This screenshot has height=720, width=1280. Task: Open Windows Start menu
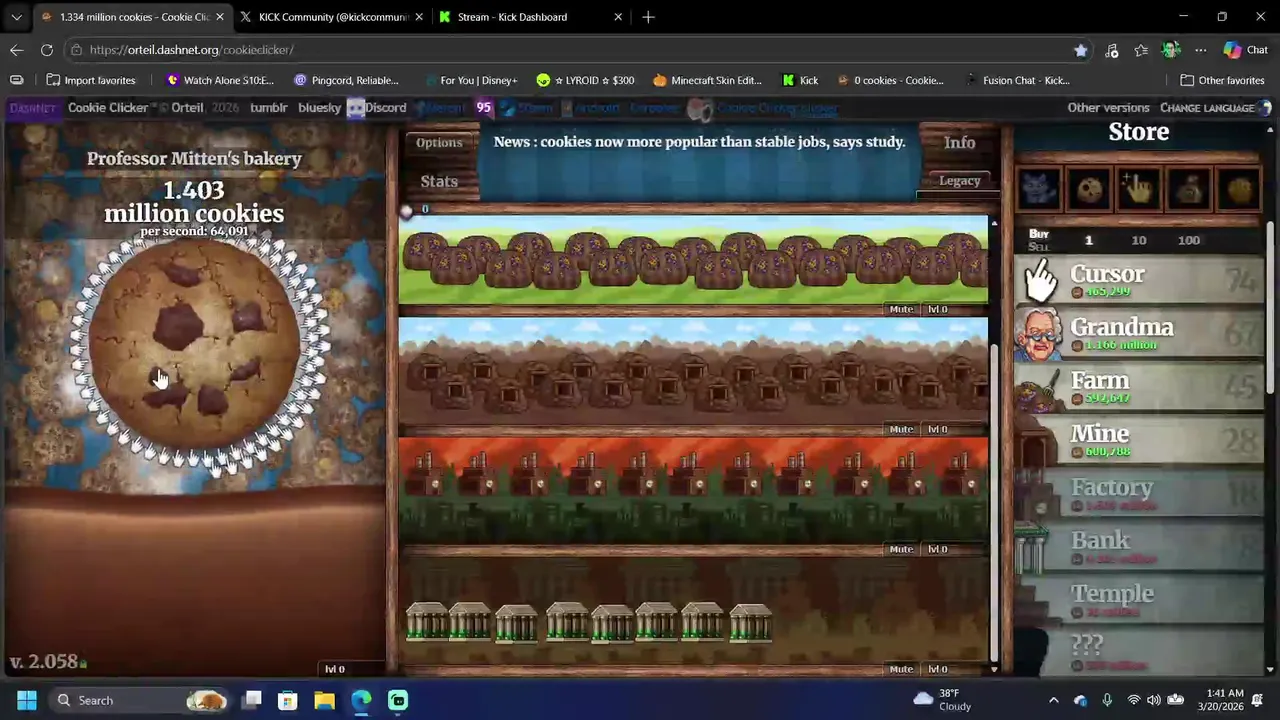[27, 700]
